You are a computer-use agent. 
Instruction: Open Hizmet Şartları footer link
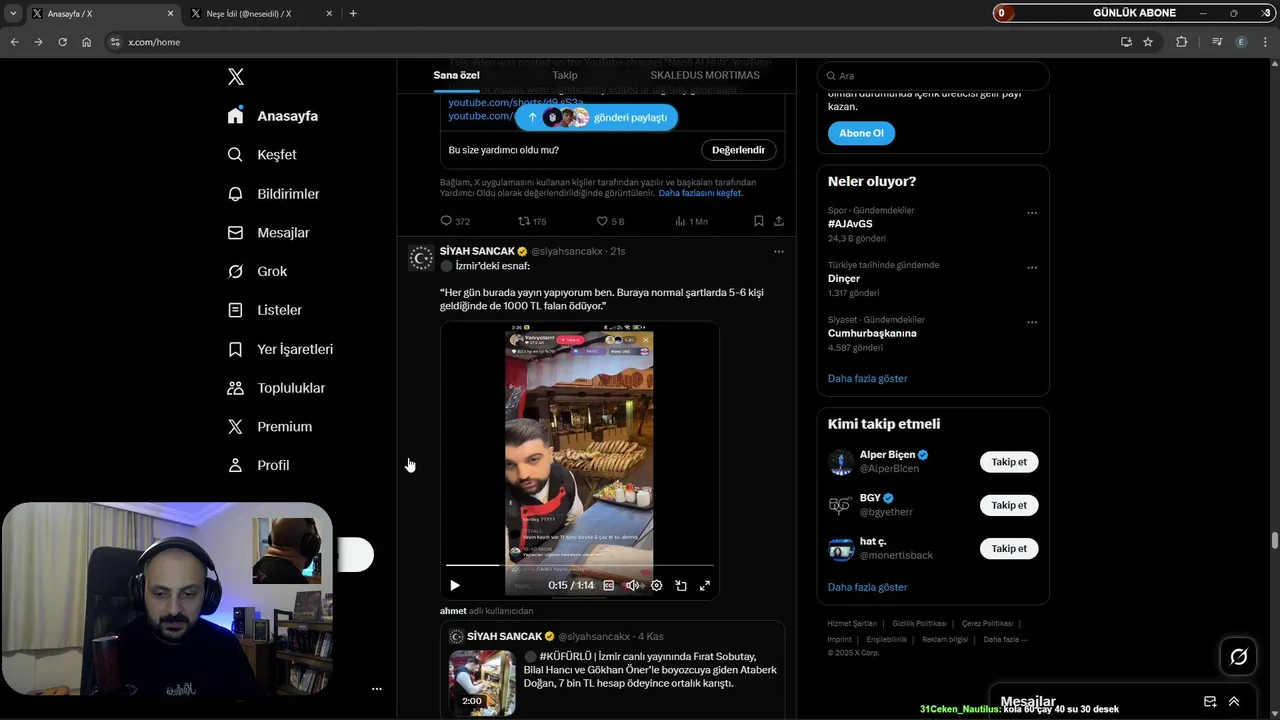[x=852, y=623]
